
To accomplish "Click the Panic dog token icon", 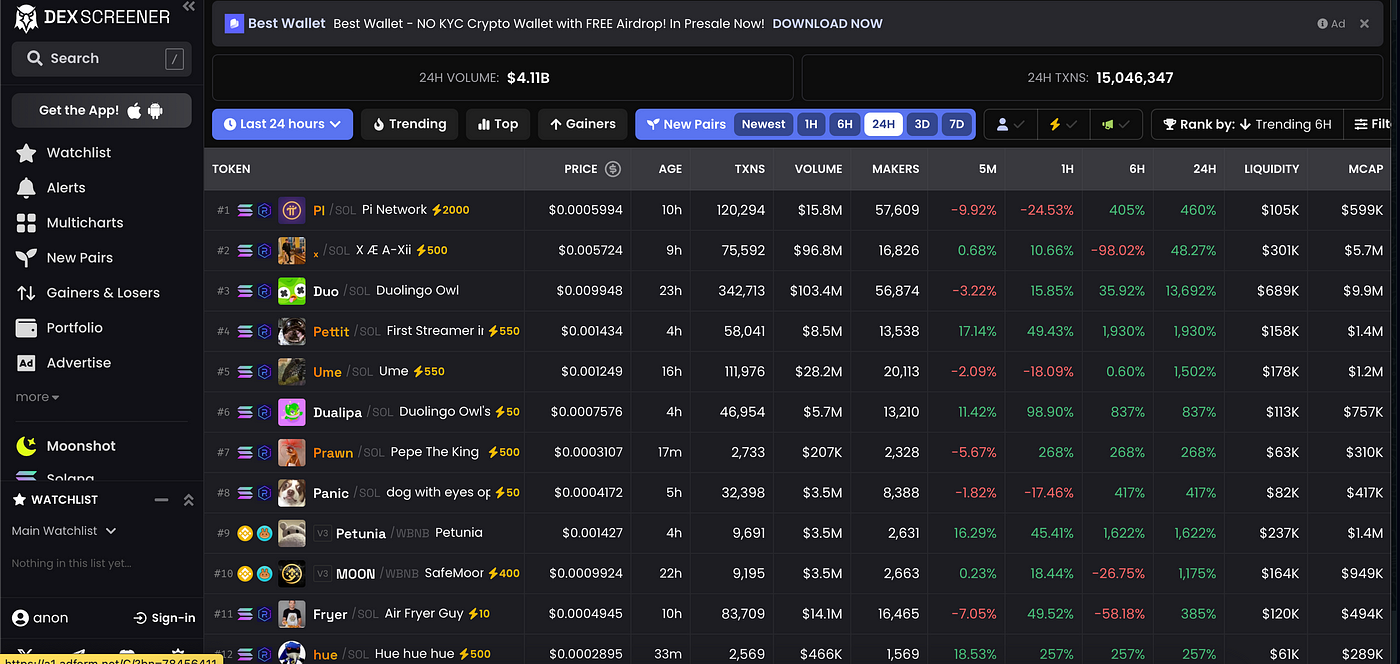I will click(x=292, y=493).
